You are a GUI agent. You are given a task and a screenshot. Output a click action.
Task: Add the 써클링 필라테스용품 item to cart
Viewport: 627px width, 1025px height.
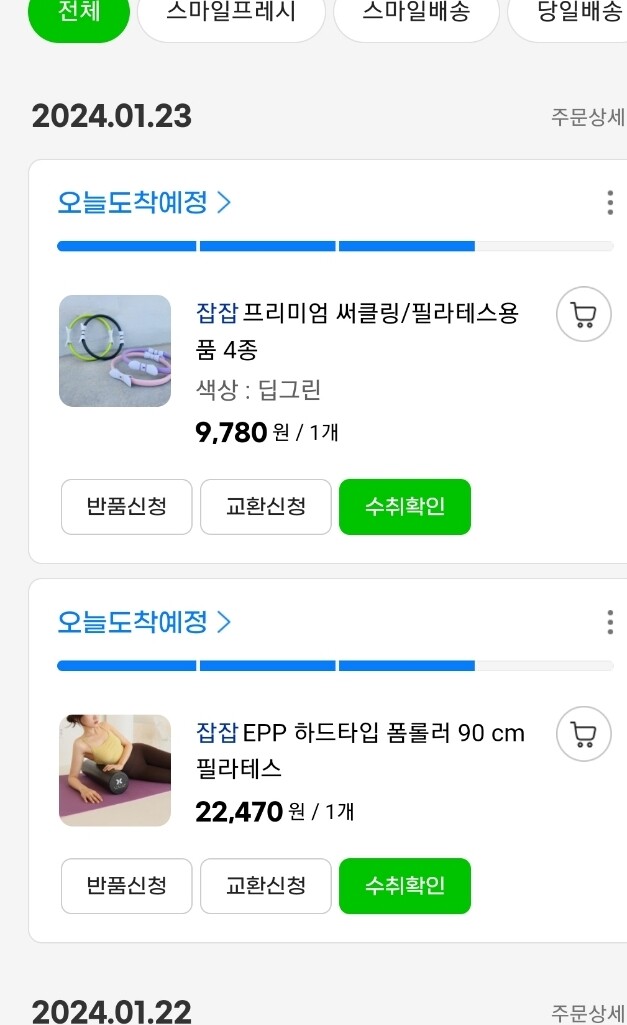pyautogui.click(x=583, y=314)
